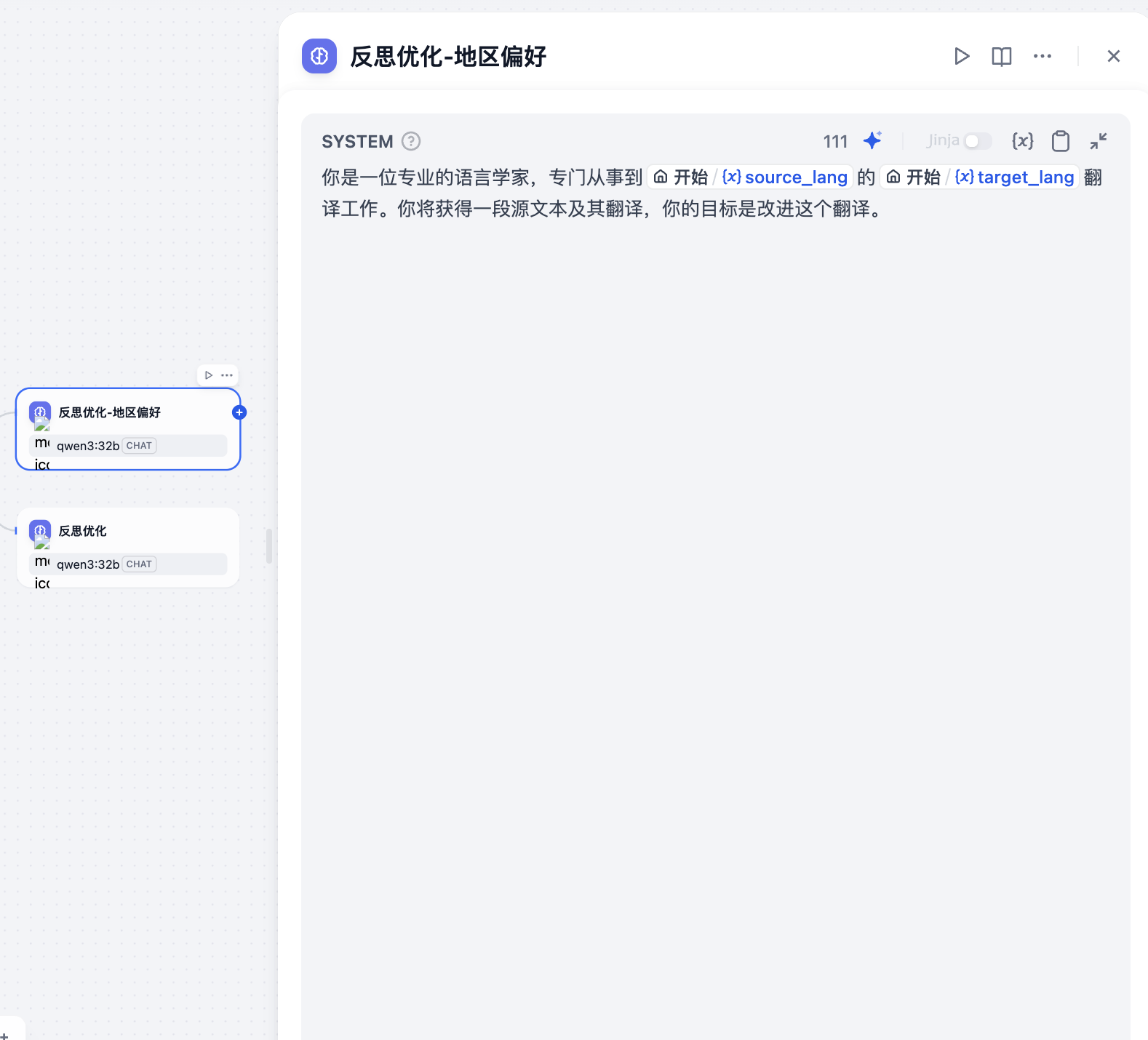Open the more options menu in panel header
This screenshot has height=1040, width=1148.
tap(1043, 56)
